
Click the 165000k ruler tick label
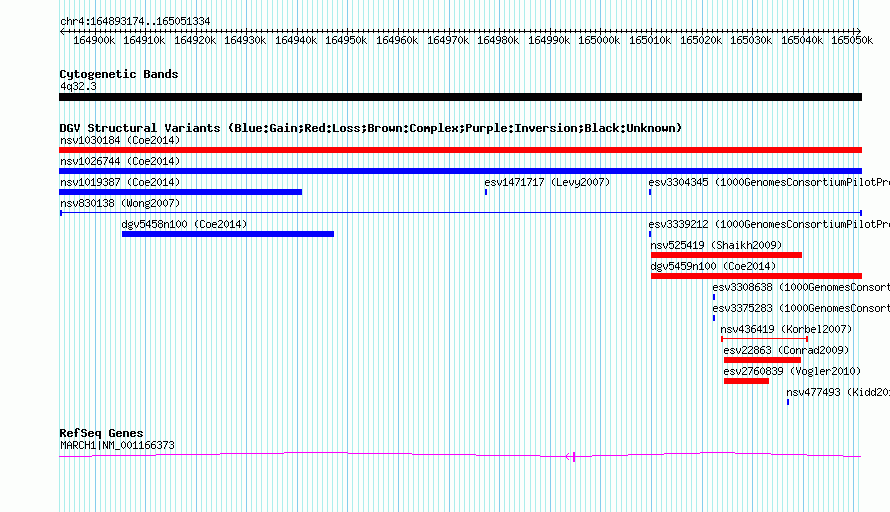click(599, 40)
